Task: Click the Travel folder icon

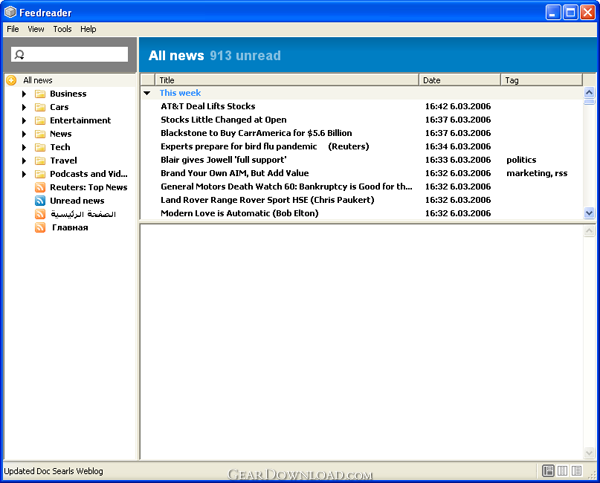Action: (40, 161)
